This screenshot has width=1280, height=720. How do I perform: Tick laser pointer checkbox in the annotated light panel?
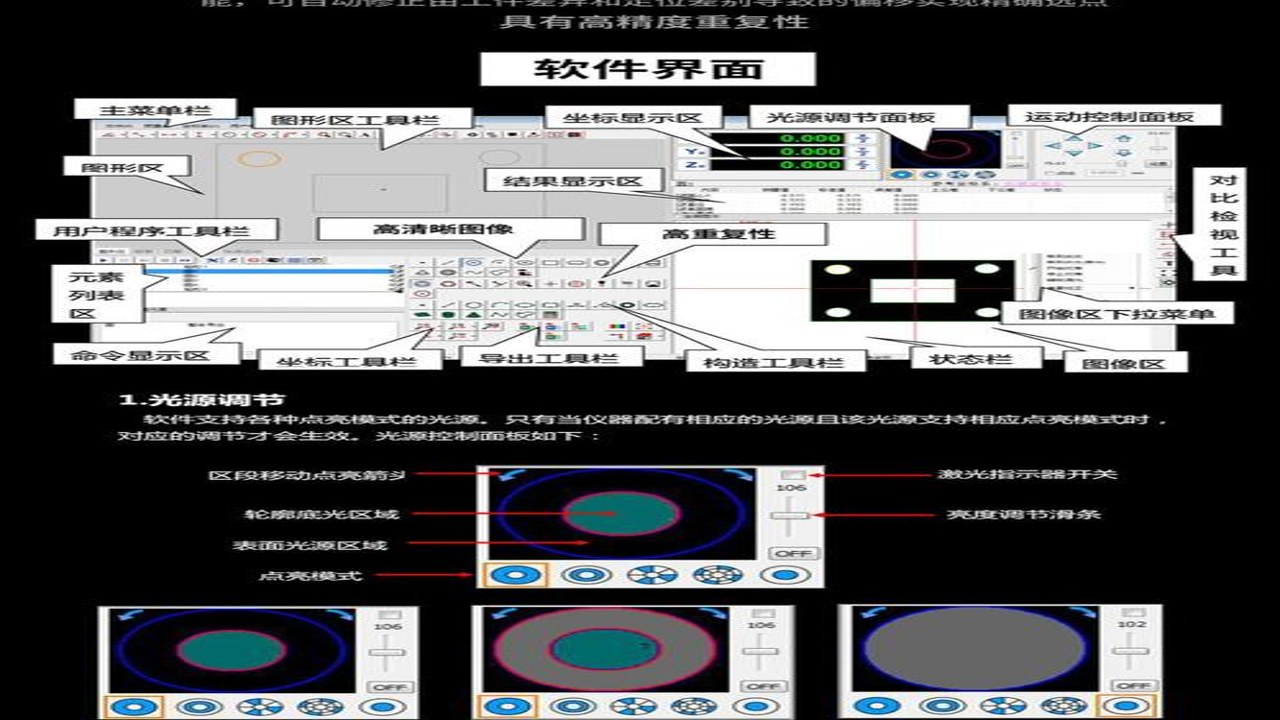point(792,473)
